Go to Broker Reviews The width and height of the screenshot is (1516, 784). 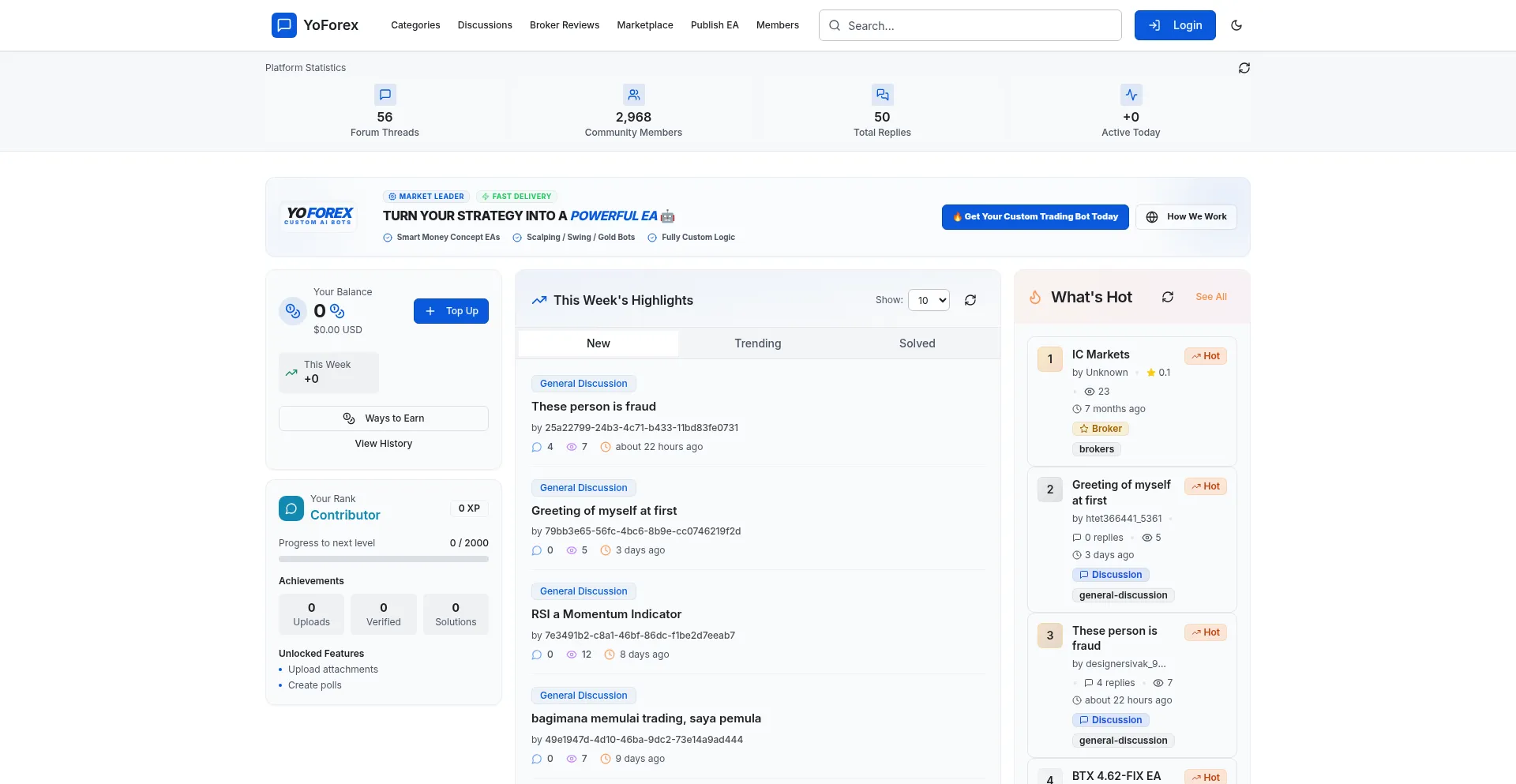(565, 25)
